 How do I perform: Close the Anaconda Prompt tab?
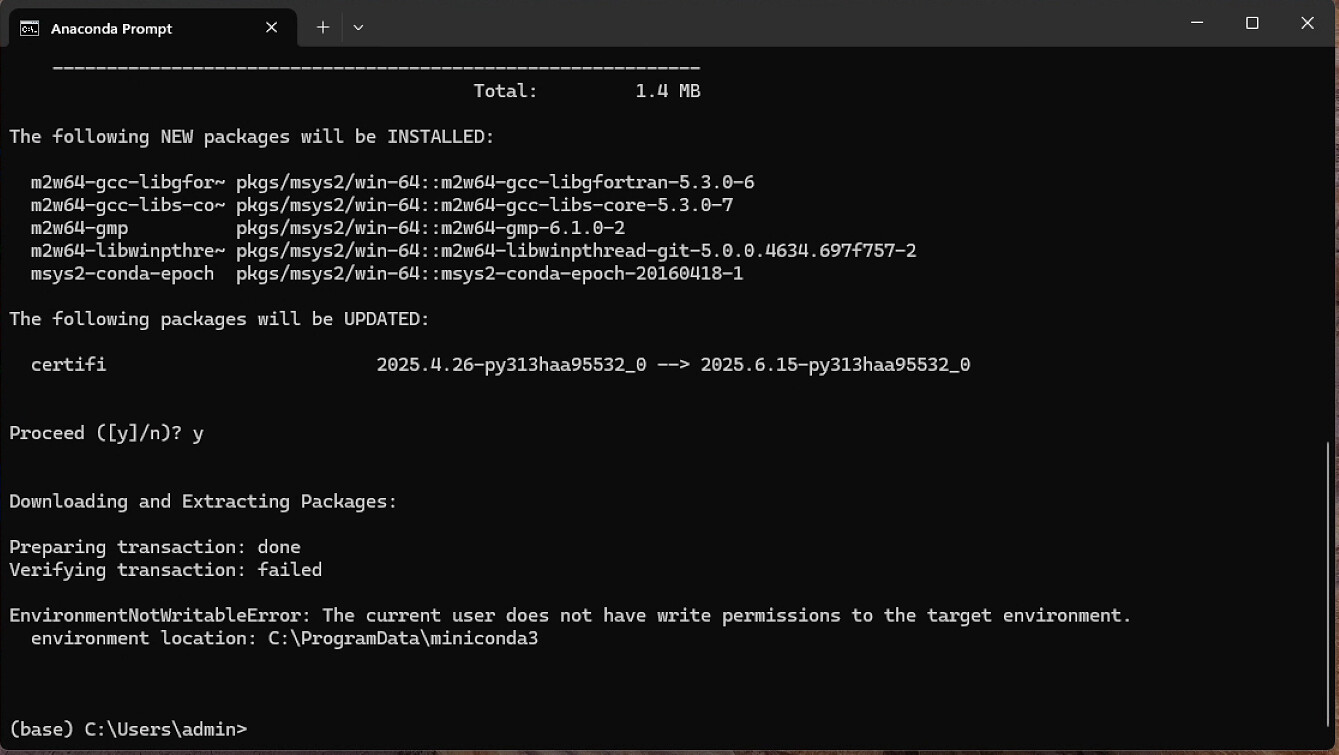coord(271,28)
